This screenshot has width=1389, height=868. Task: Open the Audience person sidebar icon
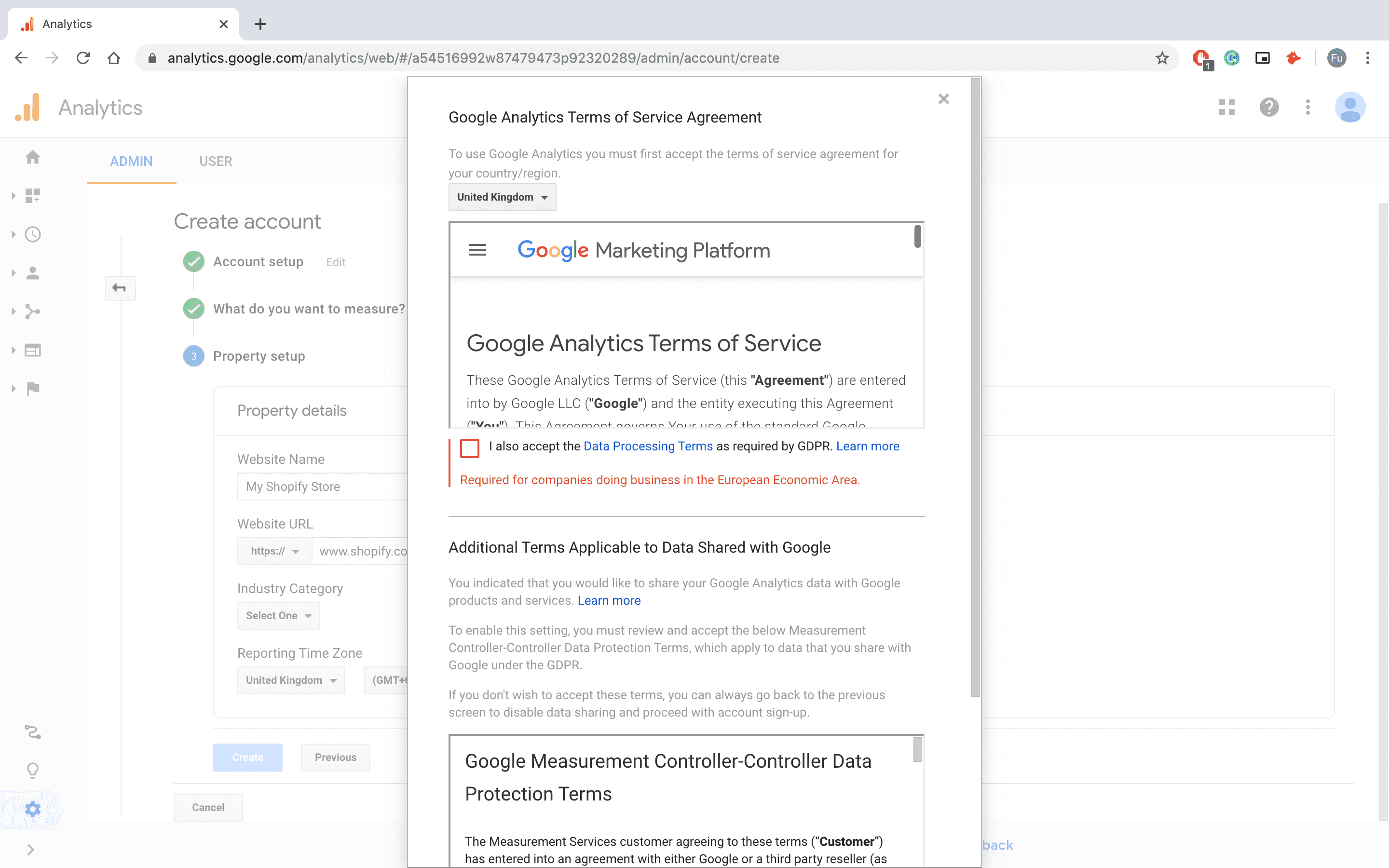tap(33, 273)
